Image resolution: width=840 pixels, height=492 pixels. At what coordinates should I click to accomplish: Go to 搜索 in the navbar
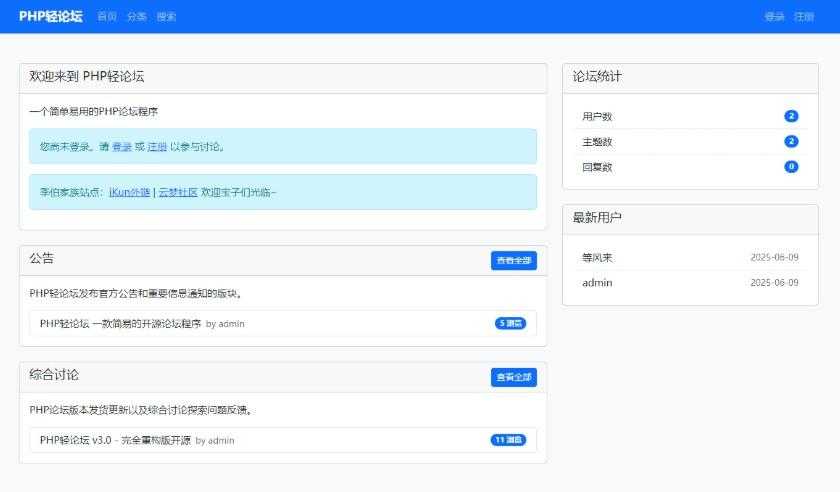click(166, 17)
